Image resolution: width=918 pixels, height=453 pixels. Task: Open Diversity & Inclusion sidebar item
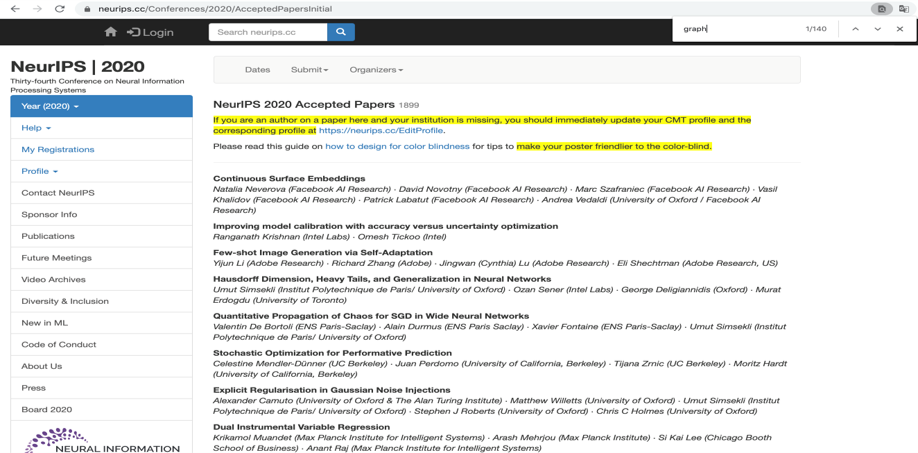tap(101, 301)
